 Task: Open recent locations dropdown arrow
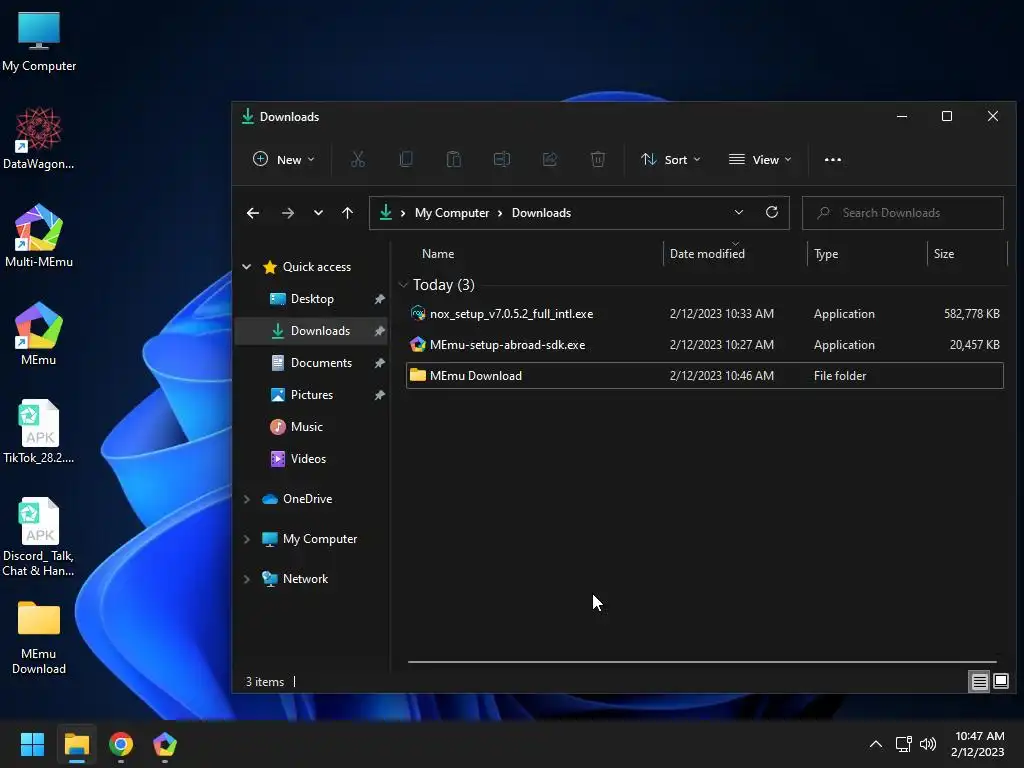point(318,213)
